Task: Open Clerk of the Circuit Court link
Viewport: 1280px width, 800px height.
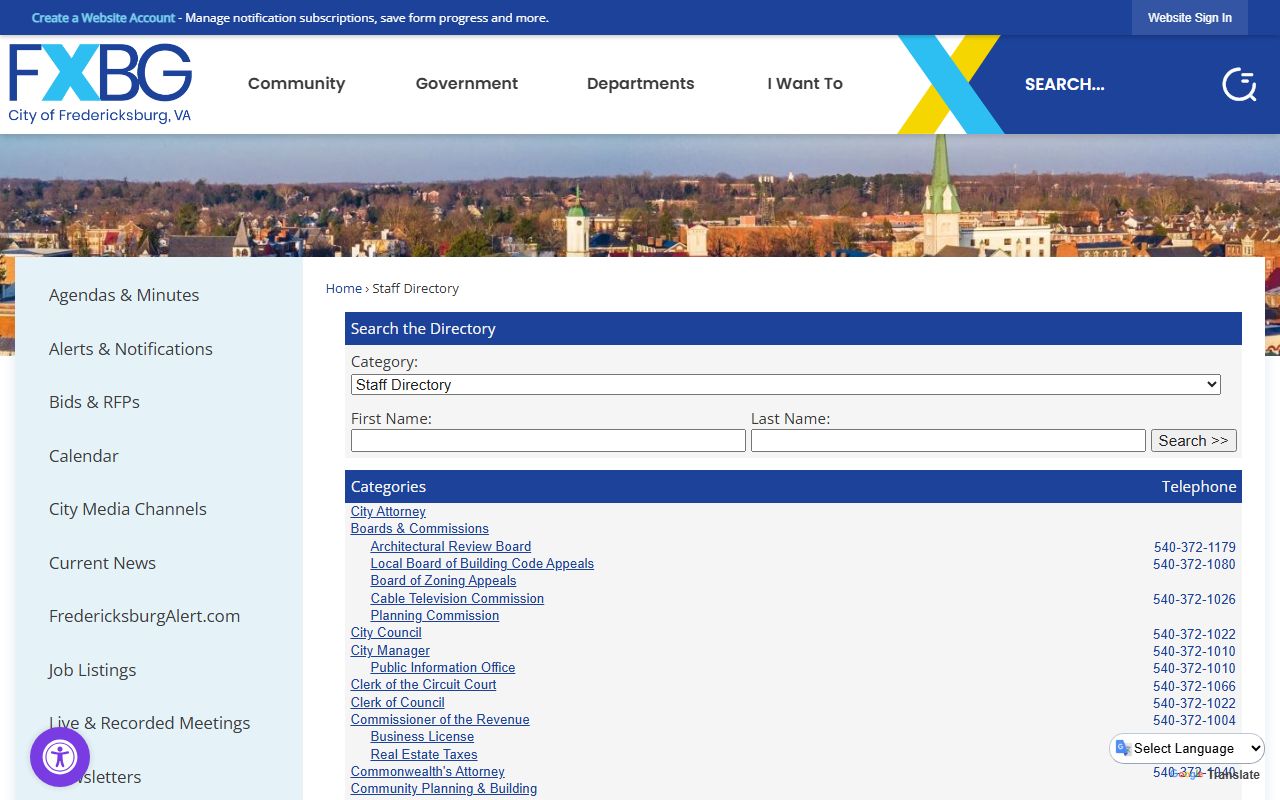Action: [x=424, y=685]
